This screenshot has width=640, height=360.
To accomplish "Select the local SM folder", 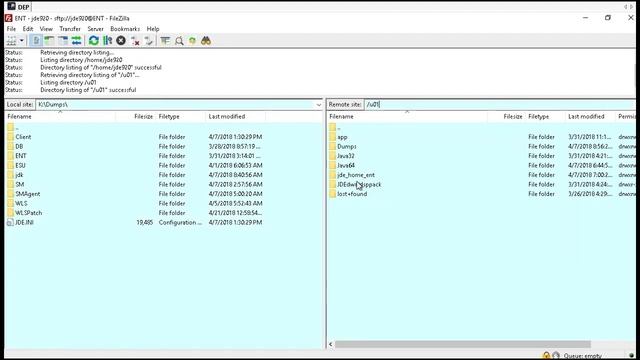I will [x=20, y=184].
